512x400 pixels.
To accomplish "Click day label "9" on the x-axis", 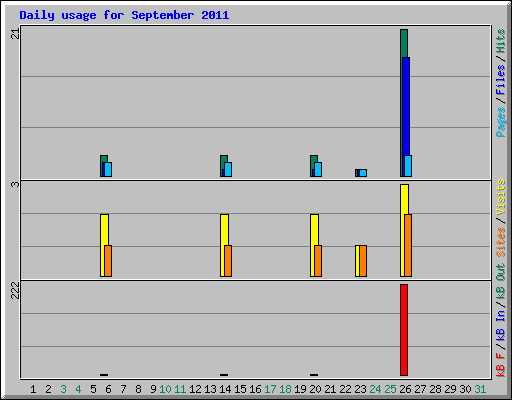I will [153, 389].
